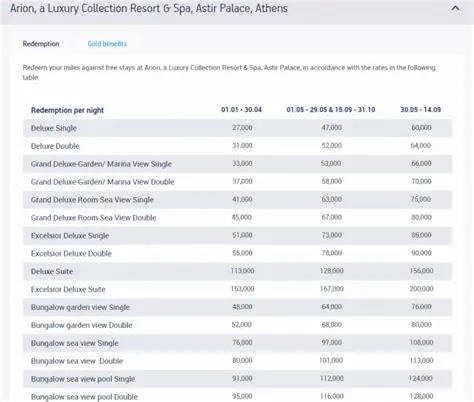Select the 33,000 Garden/Marina View Single value
Viewport: 474px width, 402px height.
click(x=242, y=164)
